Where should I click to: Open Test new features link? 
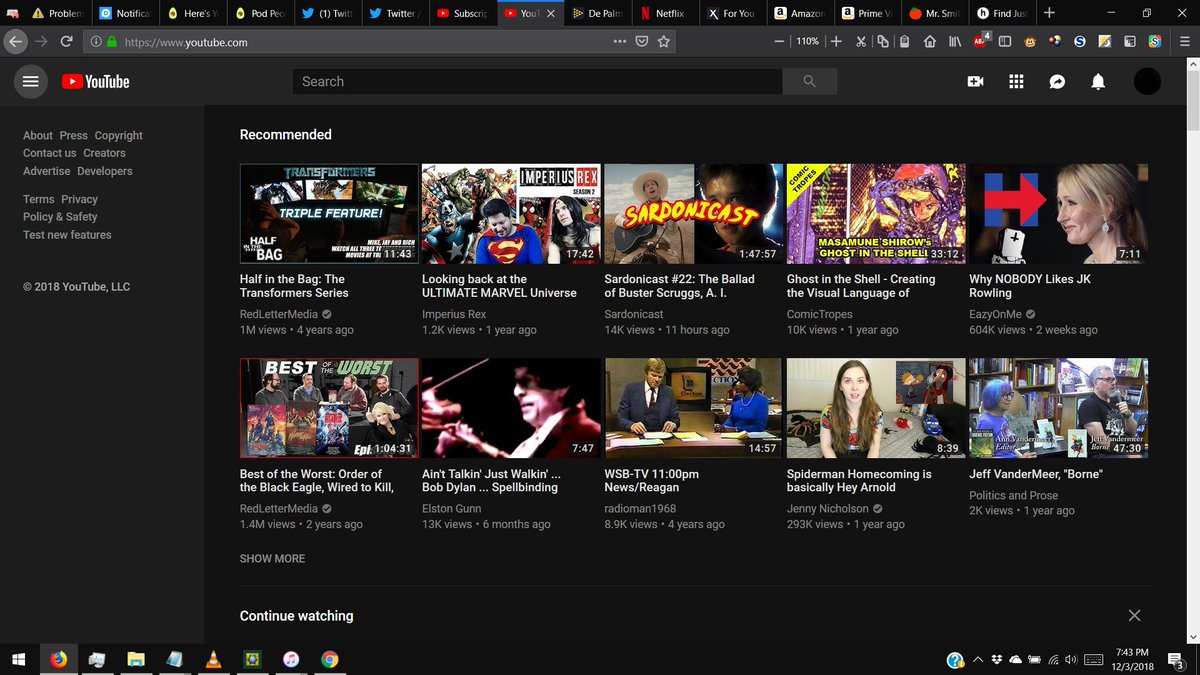tap(67, 235)
